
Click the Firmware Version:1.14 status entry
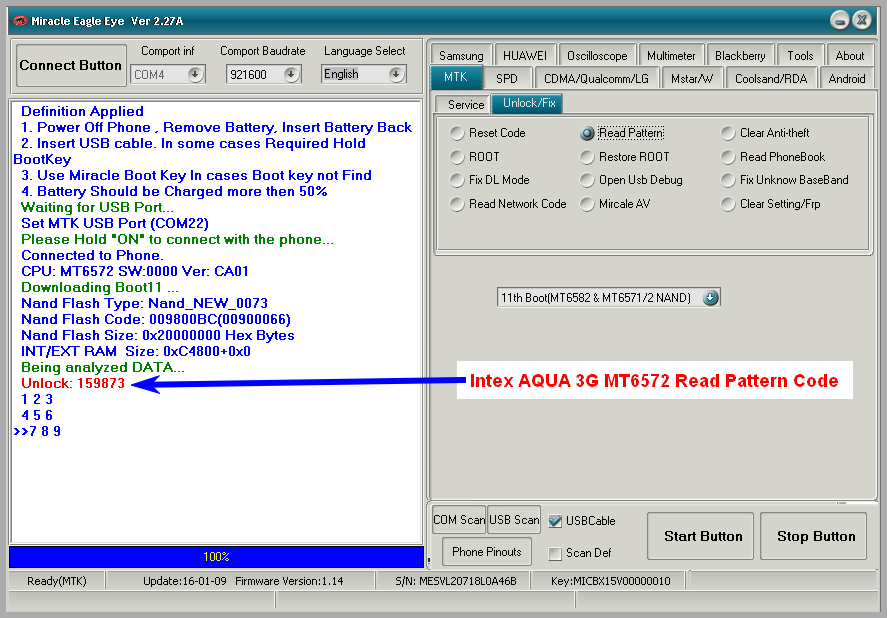[289, 581]
